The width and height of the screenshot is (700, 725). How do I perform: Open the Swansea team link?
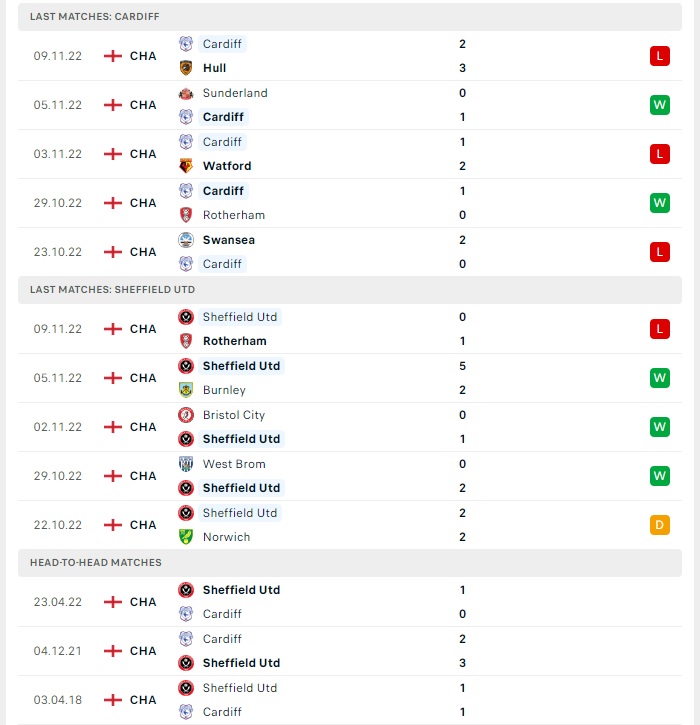pos(229,240)
